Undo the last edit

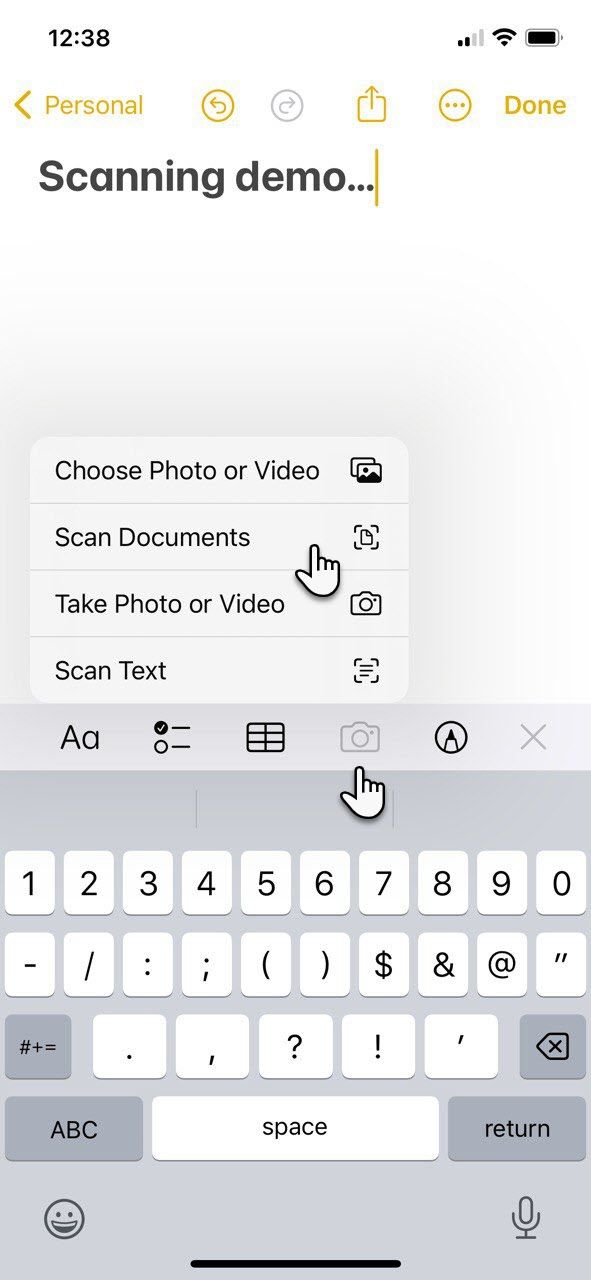coord(218,104)
